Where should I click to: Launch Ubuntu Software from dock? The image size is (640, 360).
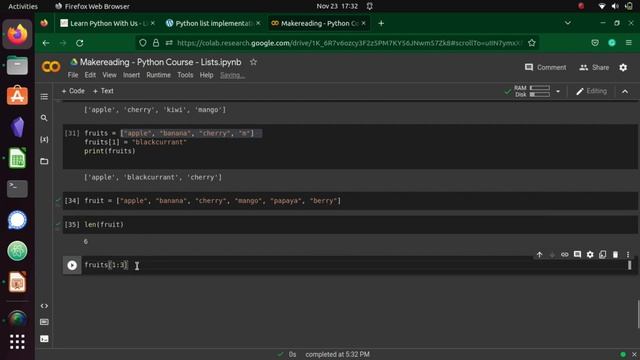pyautogui.click(x=17, y=96)
